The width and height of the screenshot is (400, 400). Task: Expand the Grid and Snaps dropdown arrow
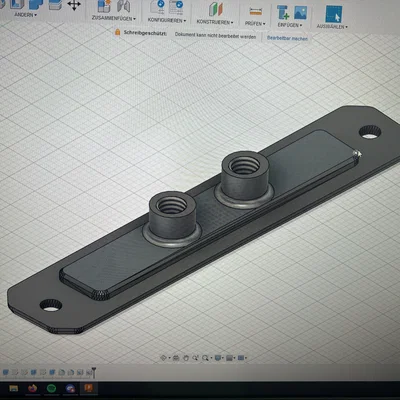pyautogui.click(x=234, y=358)
